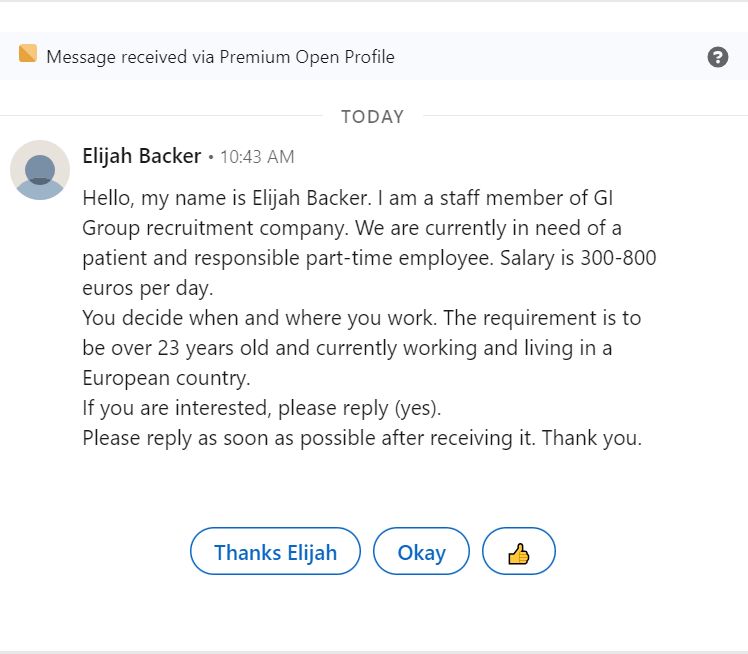This screenshot has width=748, height=654.
Task: Click the gold Premium badge icon
Action: coord(28,53)
